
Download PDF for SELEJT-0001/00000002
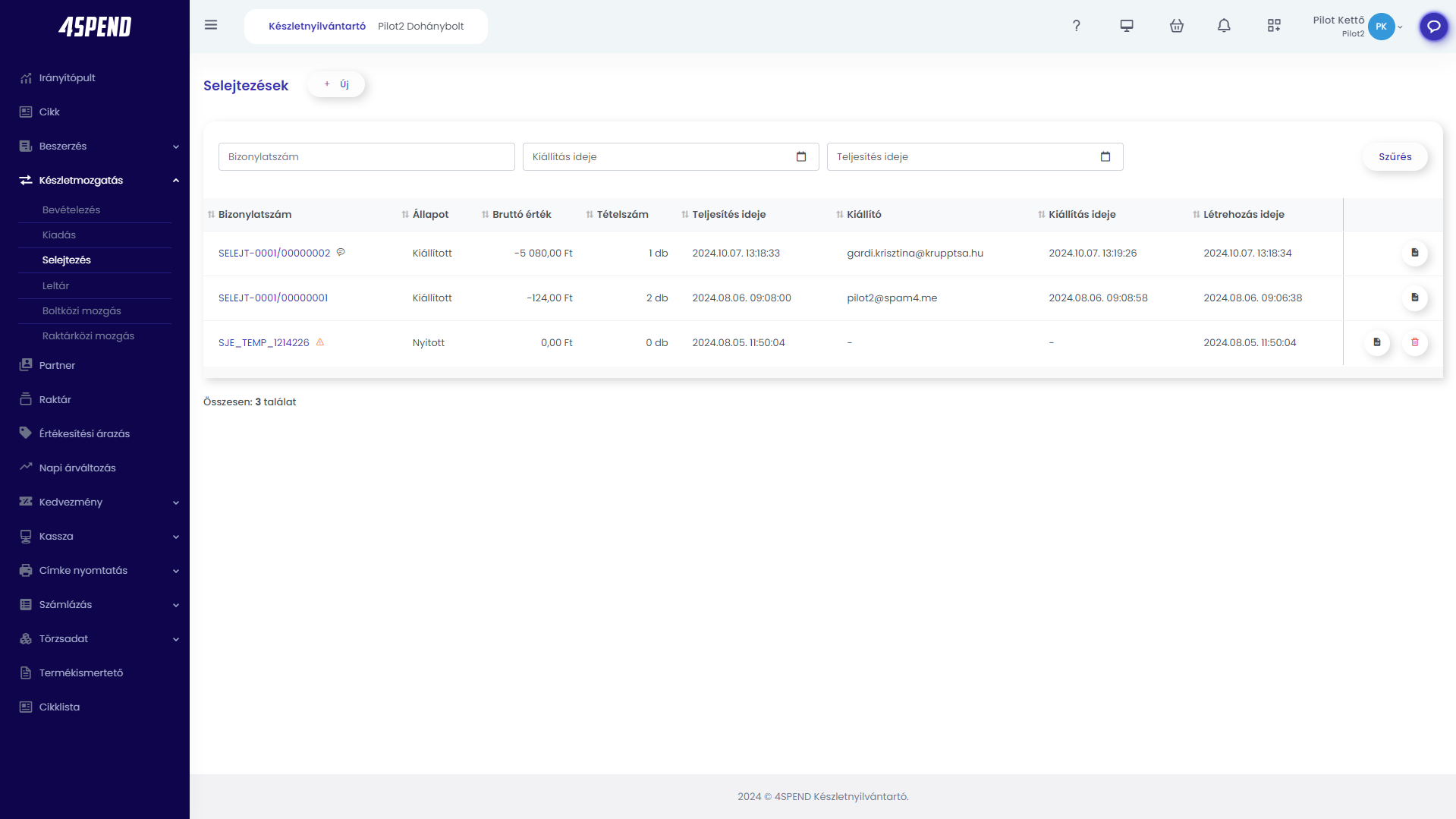pyautogui.click(x=1414, y=254)
